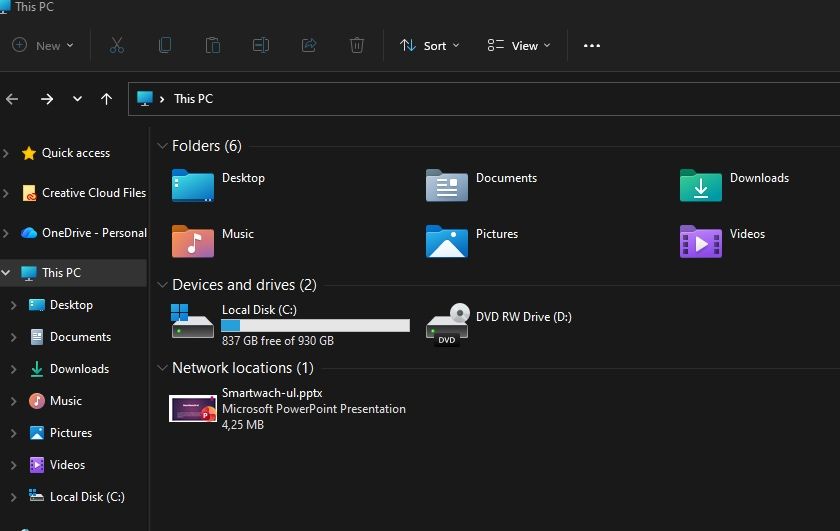Screen dimensions: 840x531
Task: Select Smartwach-ul.pptx thumbnail
Action: pos(193,408)
